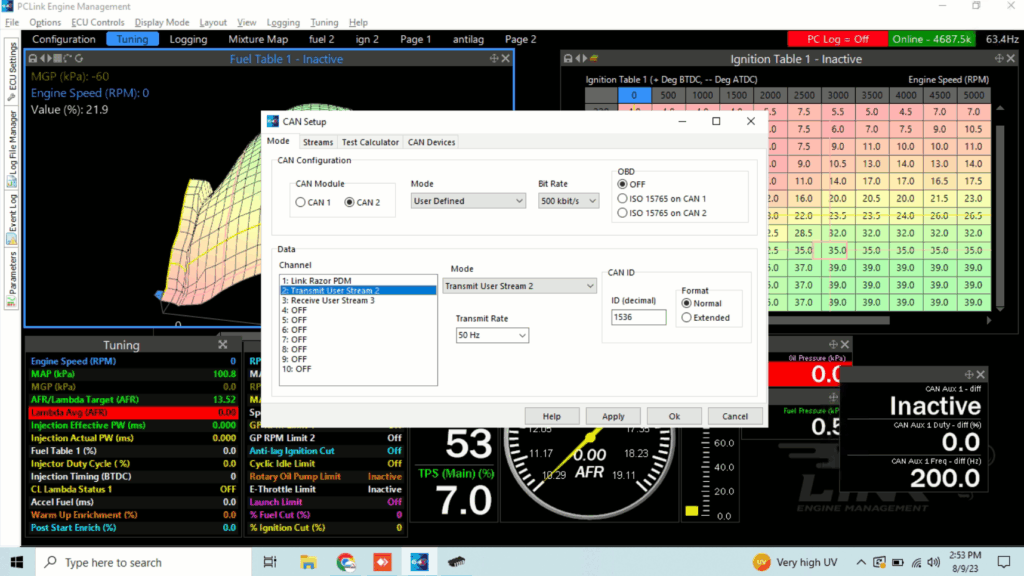Open the Mixture Map page tab
This screenshot has width=1024, height=576.
coord(258,39)
